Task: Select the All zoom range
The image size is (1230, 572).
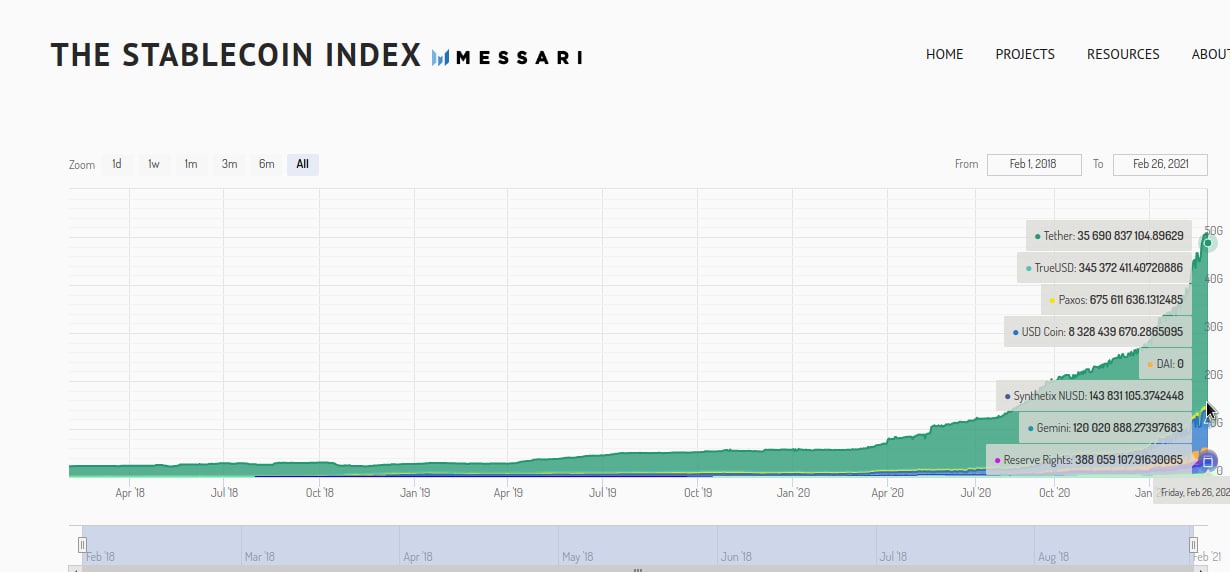Action: pyautogui.click(x=303, y=164)
